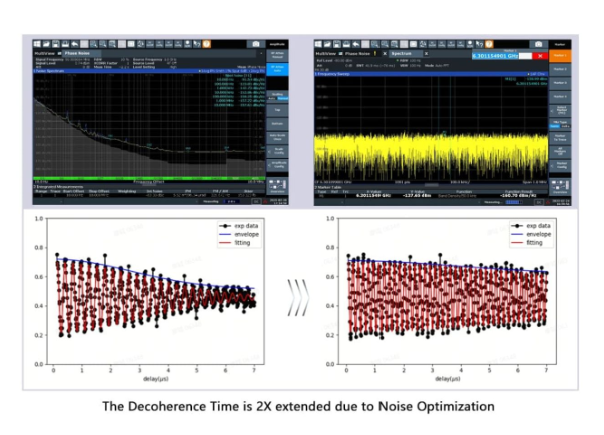Click Windows start icon in left analyzer toolbar
604x435 pixels.
pyautogui.click(x=37, y=44)
